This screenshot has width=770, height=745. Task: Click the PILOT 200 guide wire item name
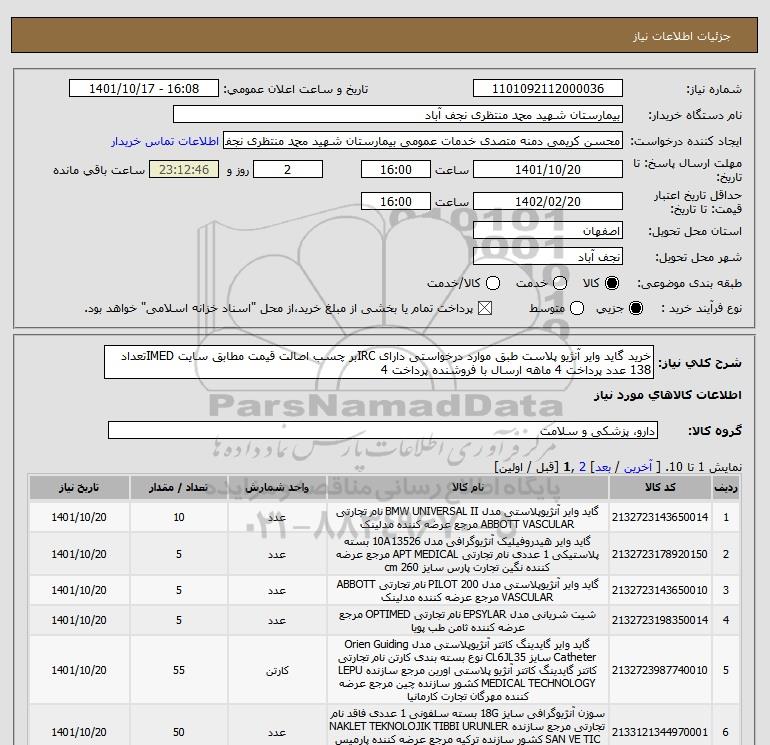pos(468,590)
